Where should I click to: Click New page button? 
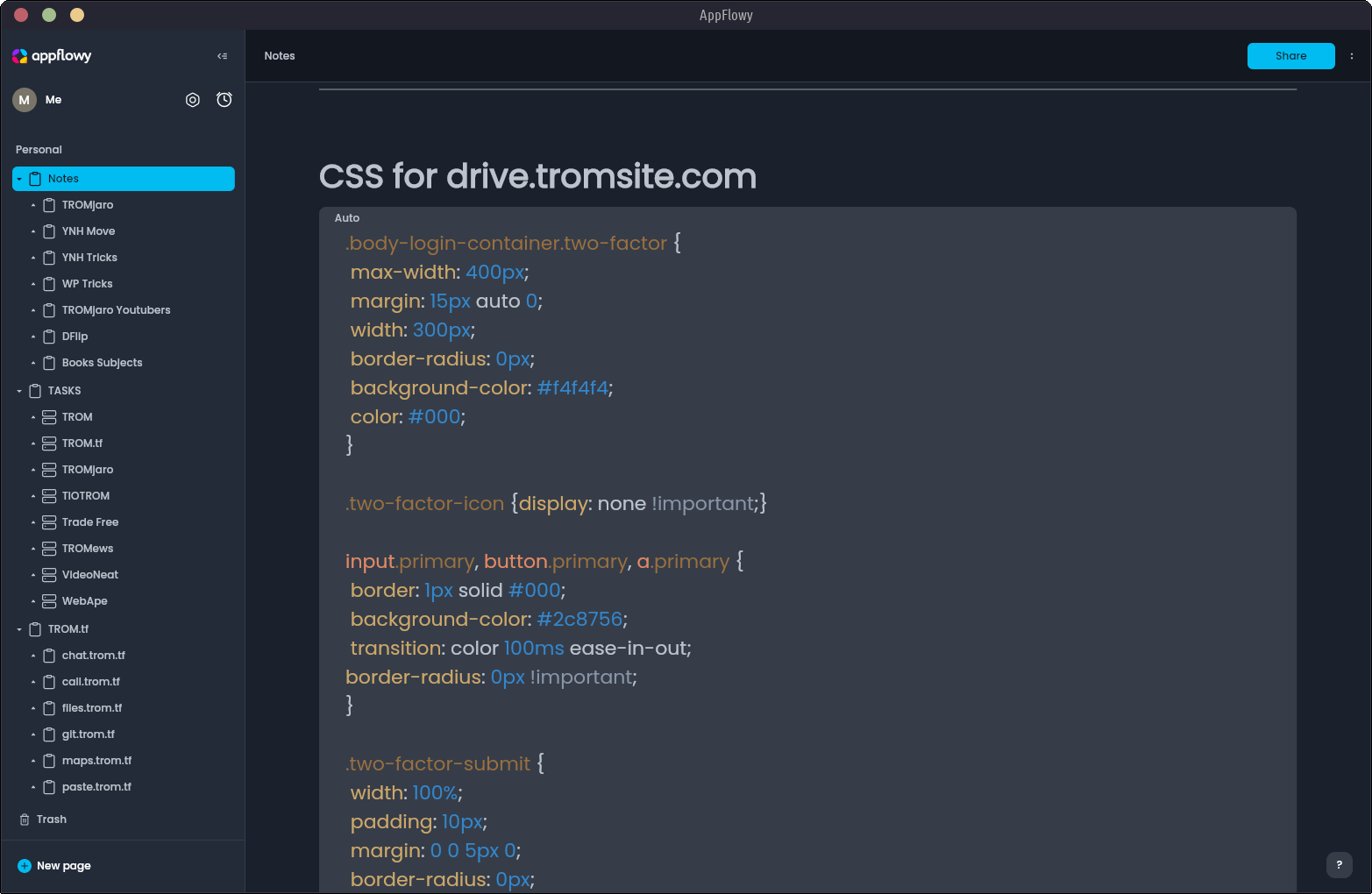point(54,866)
